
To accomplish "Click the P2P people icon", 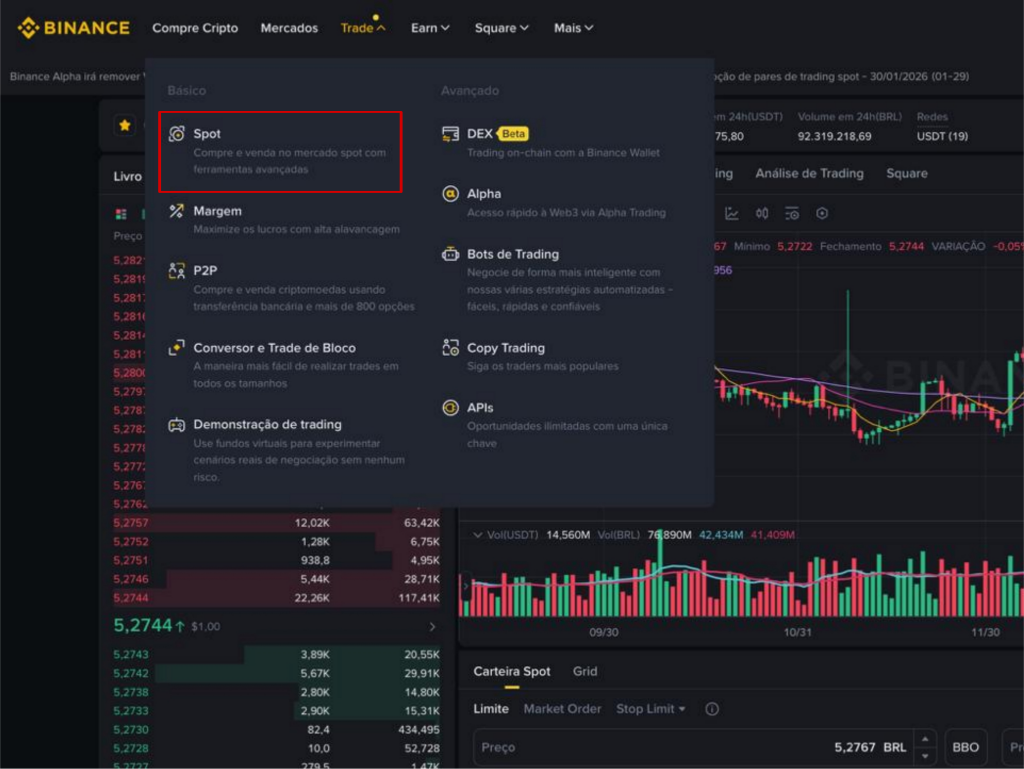I will click(176, 270).
